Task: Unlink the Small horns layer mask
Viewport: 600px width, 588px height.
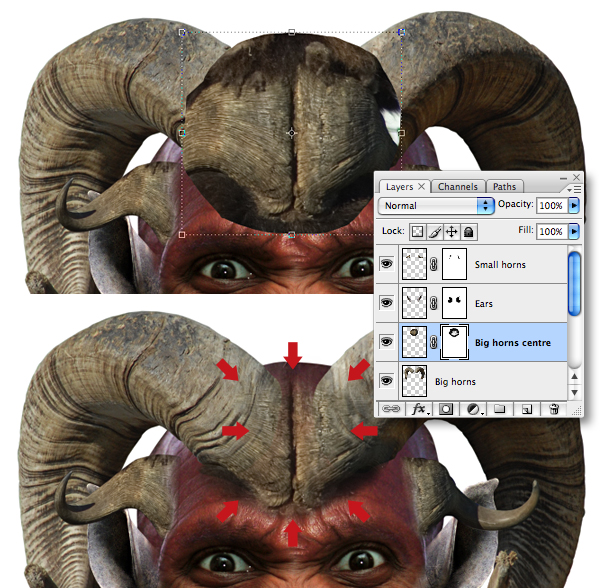Action: (x=434, y=264)
